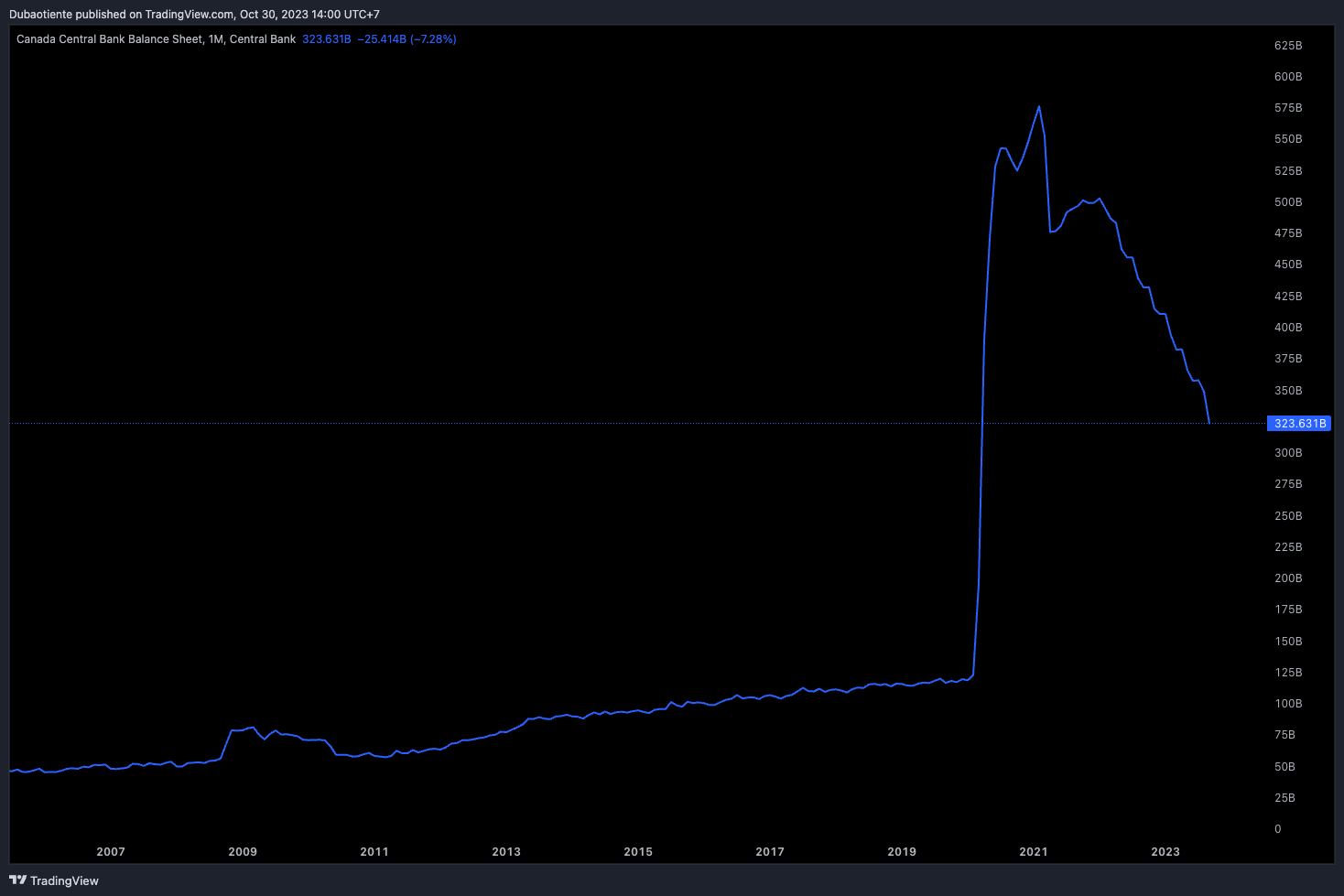
Task: Click the 275B price axis label
Action: click(1288, 484)
